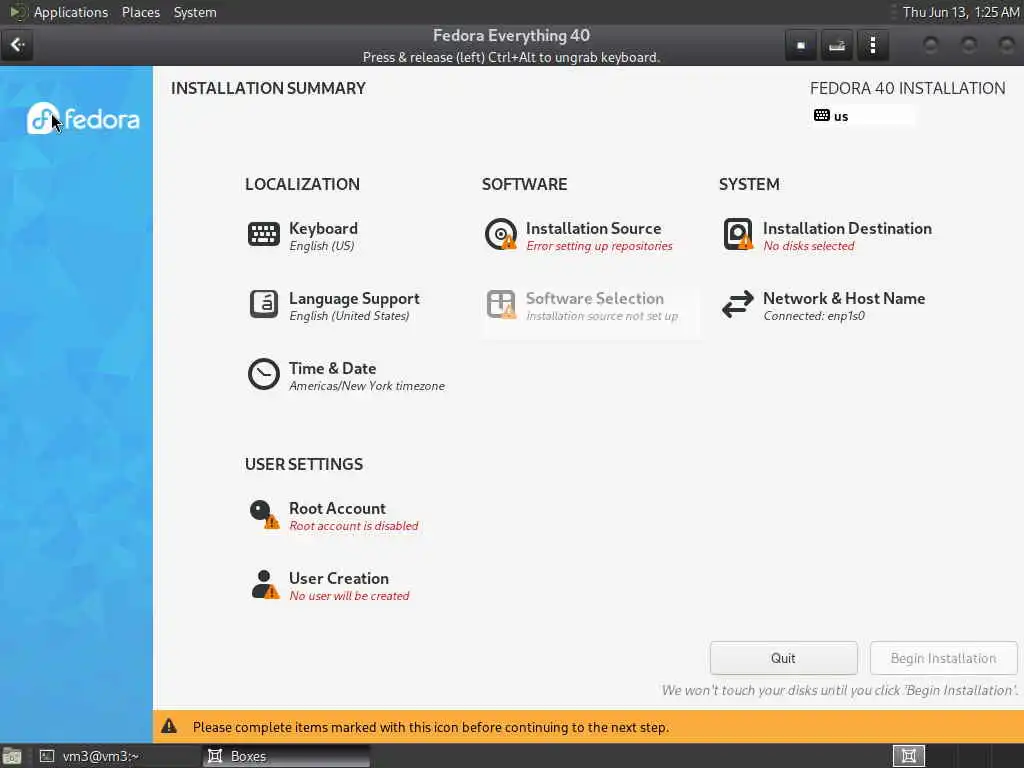Open the Root Account key icon

coord(264,514)
